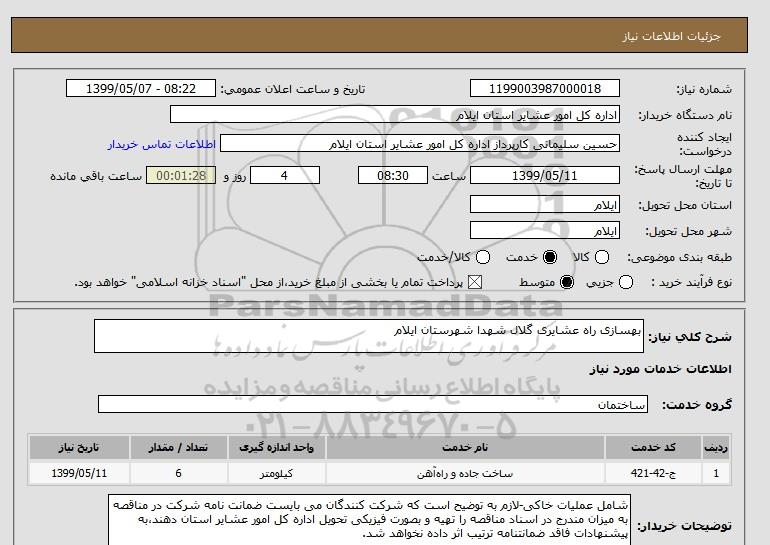Viewport: 770px width, 545px height.
Task: Click the ساعت باقی مانده label
Action: click(96, 176)
